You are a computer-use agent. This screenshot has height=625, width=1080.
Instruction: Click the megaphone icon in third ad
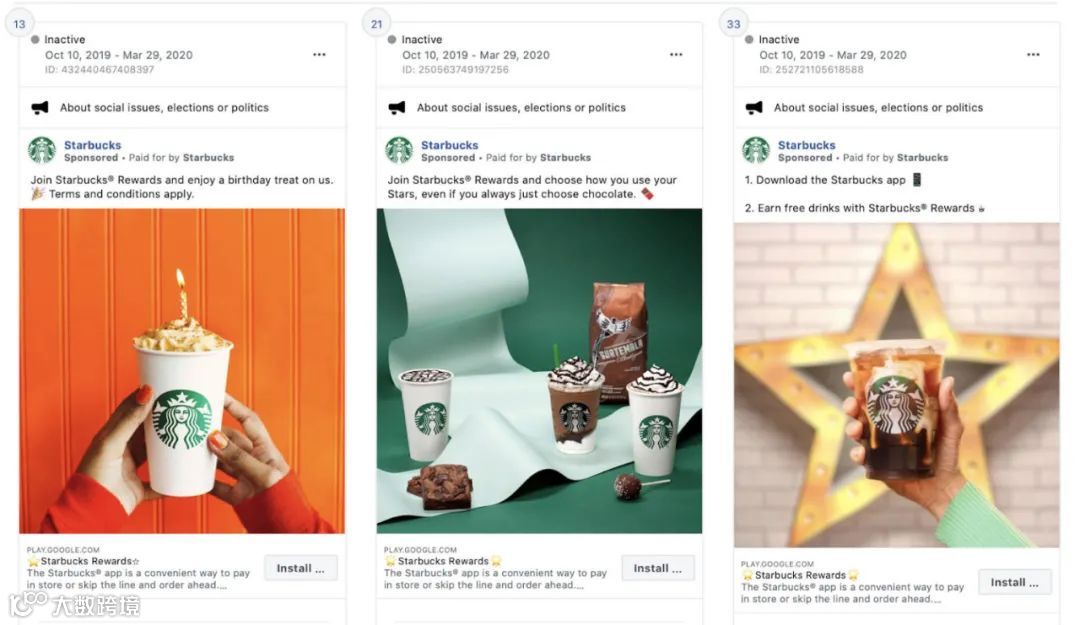pyautogui.click(x=754, y=107)
